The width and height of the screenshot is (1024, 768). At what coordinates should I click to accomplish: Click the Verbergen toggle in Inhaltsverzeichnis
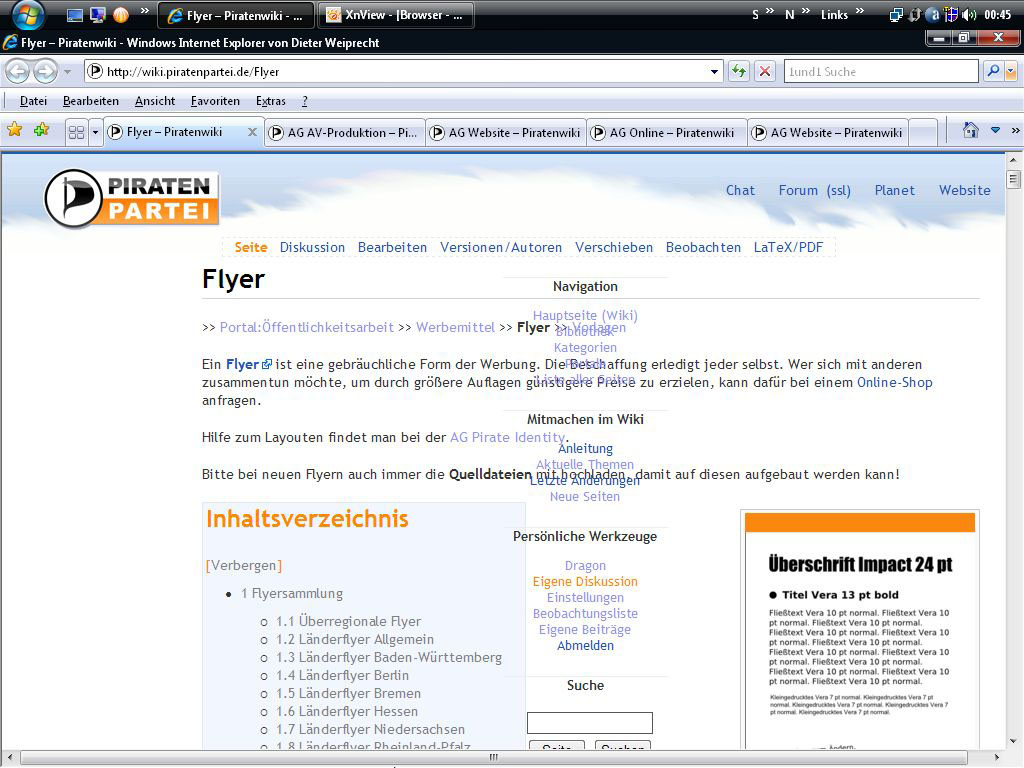click(x=244, y=565)
